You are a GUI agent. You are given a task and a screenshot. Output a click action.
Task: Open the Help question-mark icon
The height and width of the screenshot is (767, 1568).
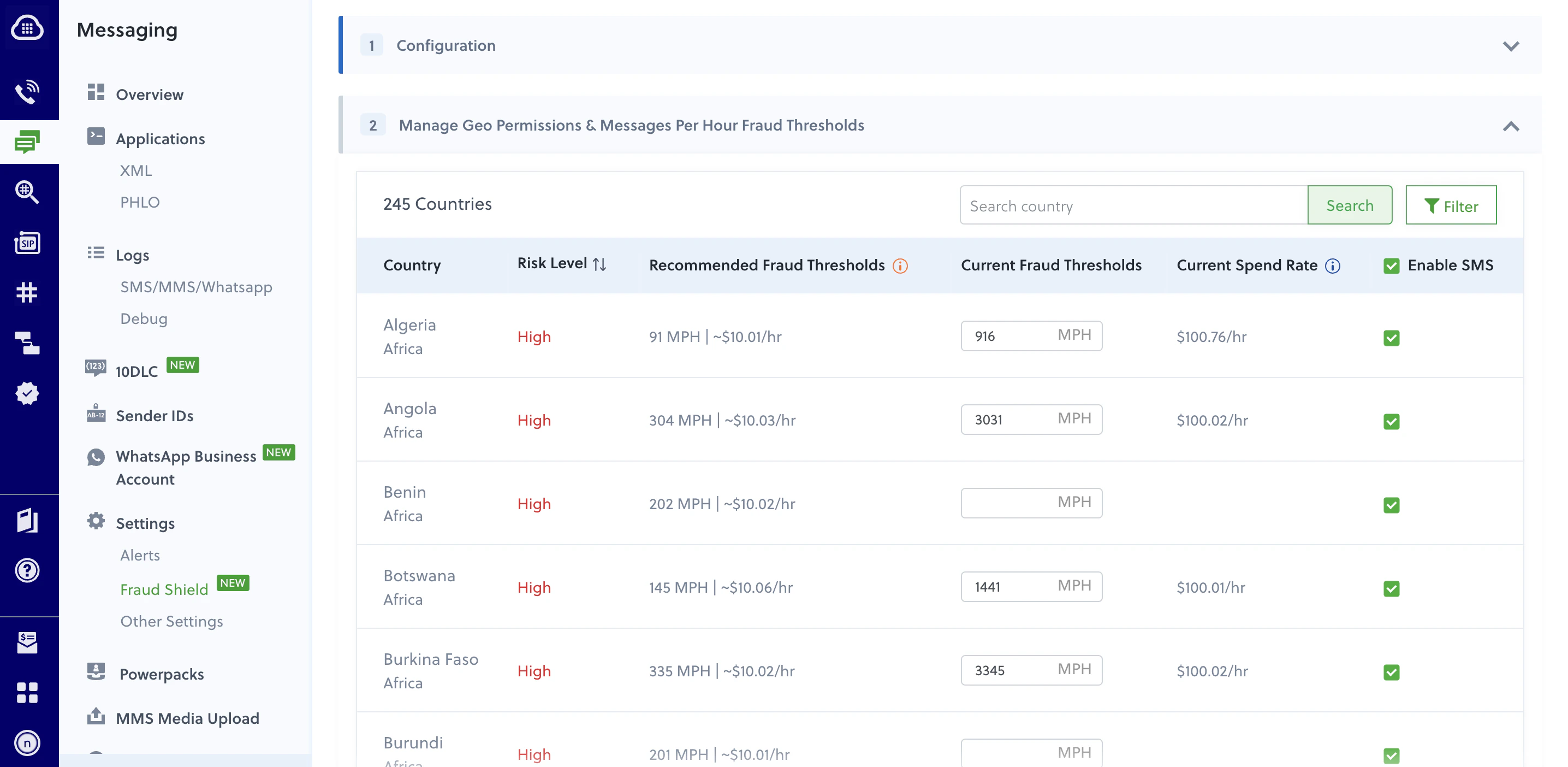27,570
